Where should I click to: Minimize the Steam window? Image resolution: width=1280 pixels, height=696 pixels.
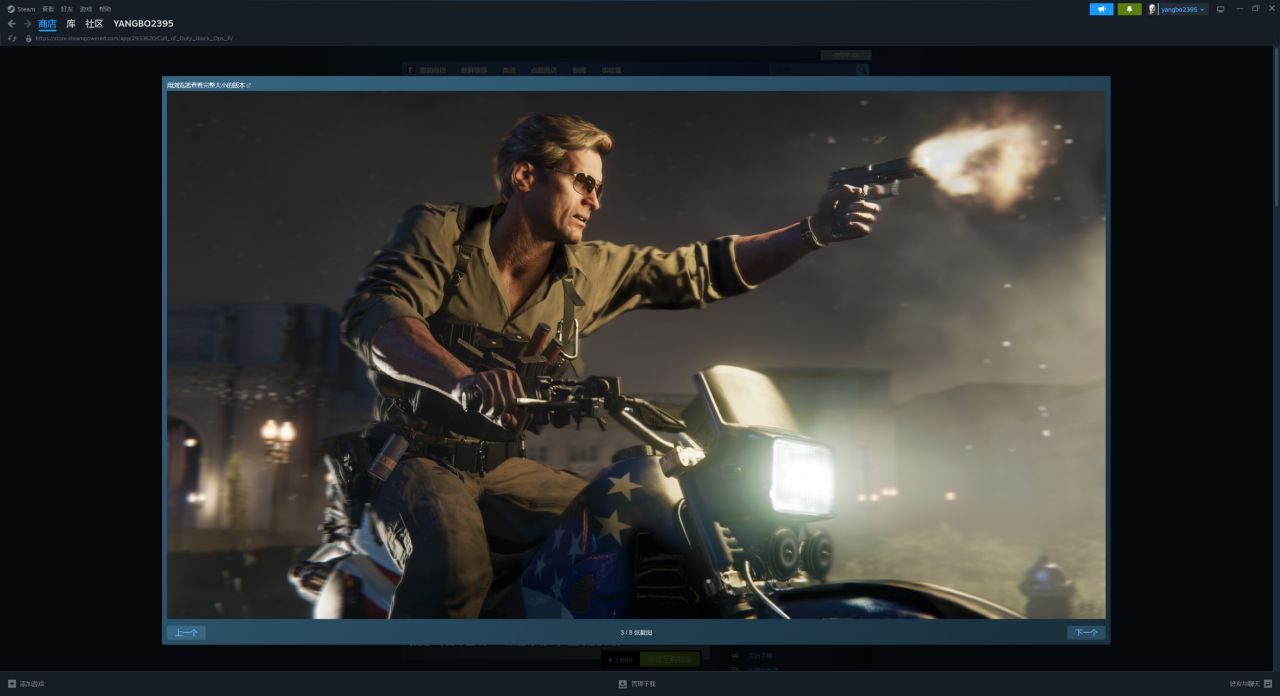pos(1240,9)
